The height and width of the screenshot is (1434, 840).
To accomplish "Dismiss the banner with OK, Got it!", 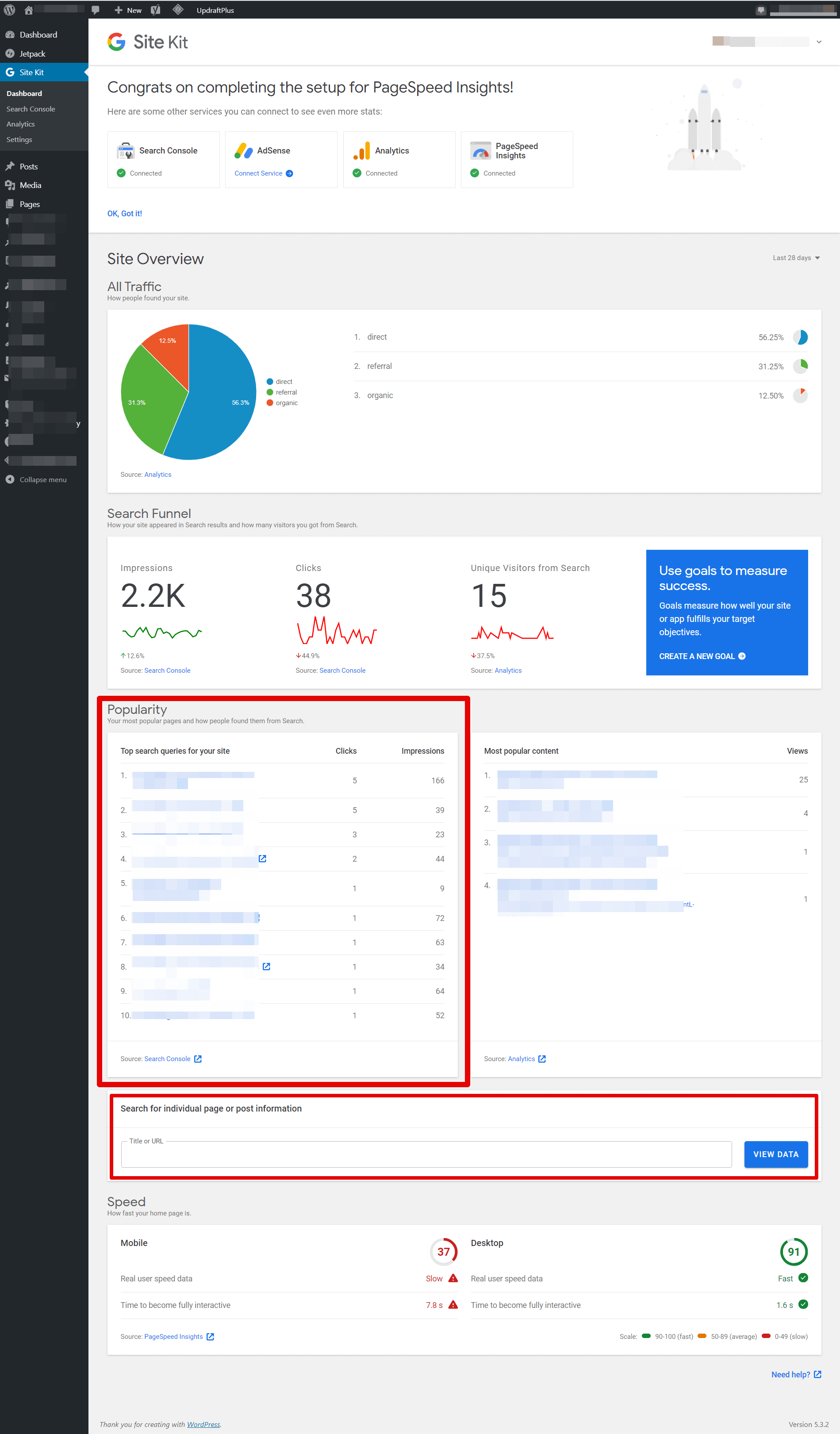I will point(125,213).
